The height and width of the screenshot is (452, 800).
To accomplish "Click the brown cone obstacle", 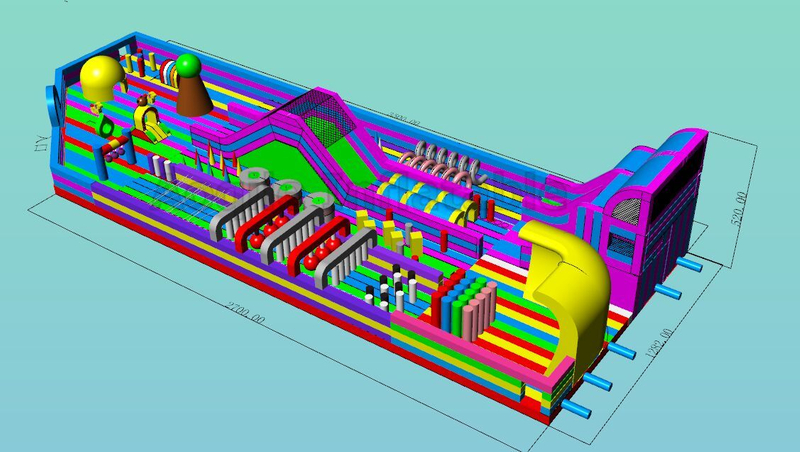I will click(194, 96).
